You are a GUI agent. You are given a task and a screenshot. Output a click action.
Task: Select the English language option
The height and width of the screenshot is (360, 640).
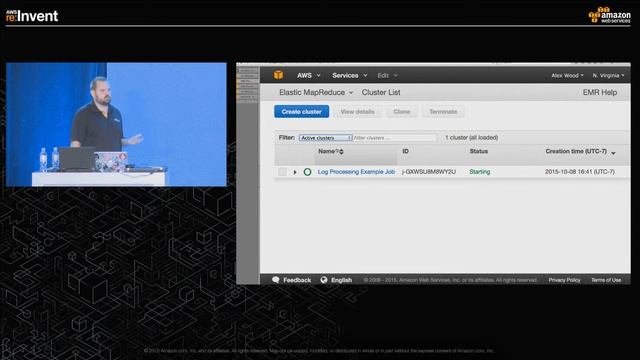pos(342,280)
